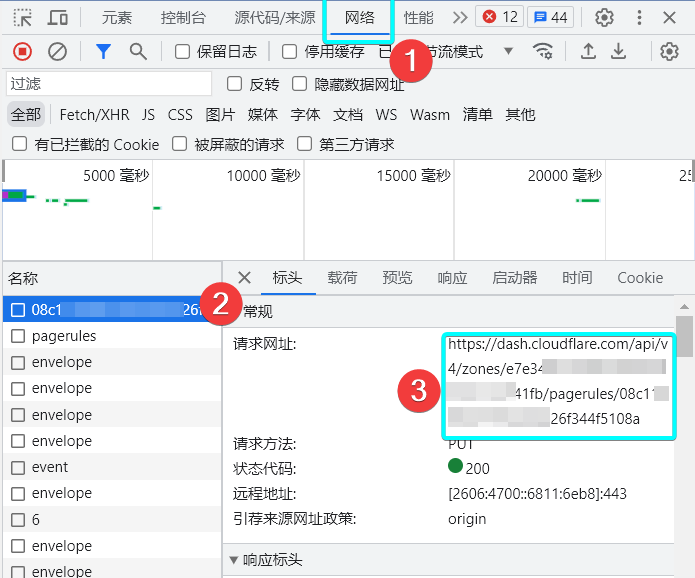The width and height of the screenshot is (695, 578).
Task: Select the request named 6
Action: 112,519
